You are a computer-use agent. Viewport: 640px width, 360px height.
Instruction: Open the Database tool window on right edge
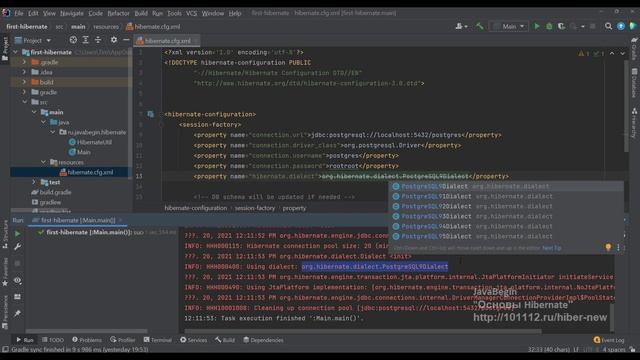coord(634,83)
